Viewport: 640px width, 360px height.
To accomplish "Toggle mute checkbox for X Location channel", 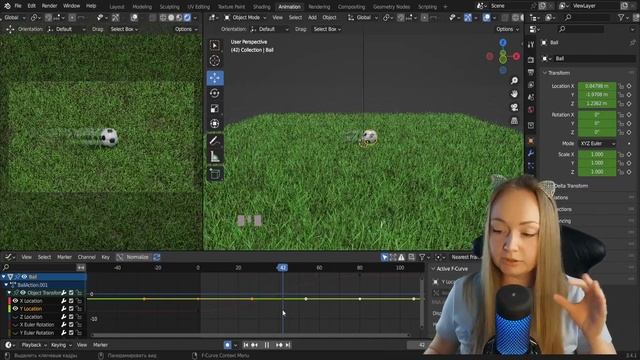I will tap(71, 301).
